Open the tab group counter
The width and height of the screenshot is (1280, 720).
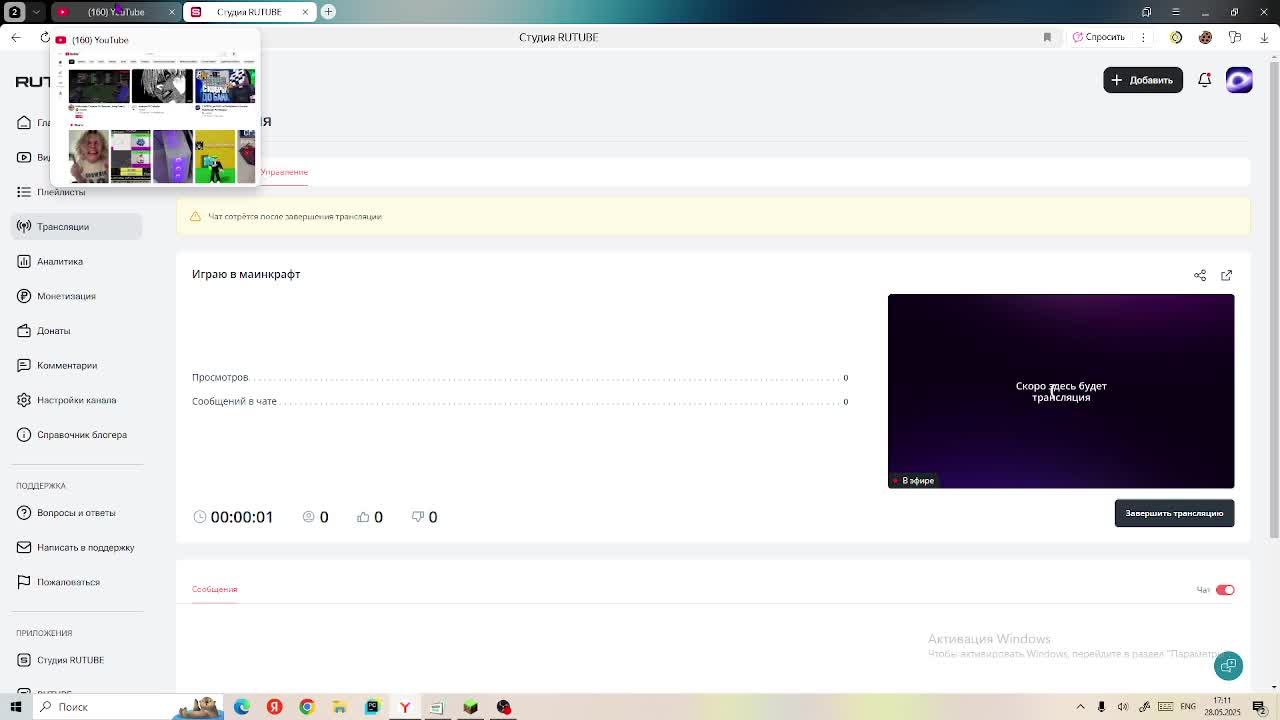[15, 12]
